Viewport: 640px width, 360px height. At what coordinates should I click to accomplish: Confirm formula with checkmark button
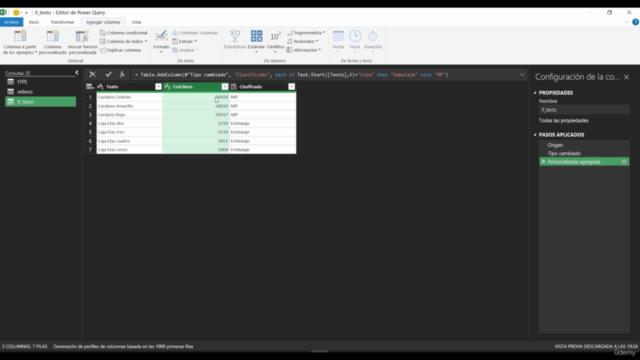(x=108, y=74)
